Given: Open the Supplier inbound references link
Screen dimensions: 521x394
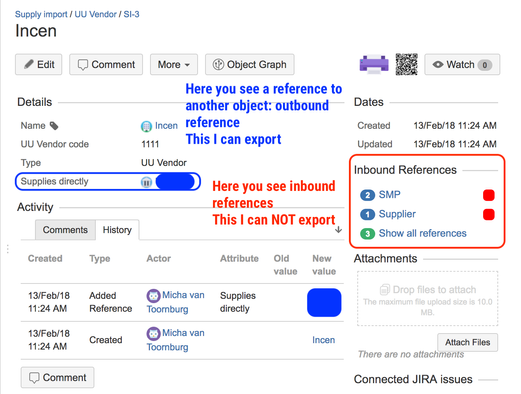Looking at the screenshot, I should tap(397, 214).
